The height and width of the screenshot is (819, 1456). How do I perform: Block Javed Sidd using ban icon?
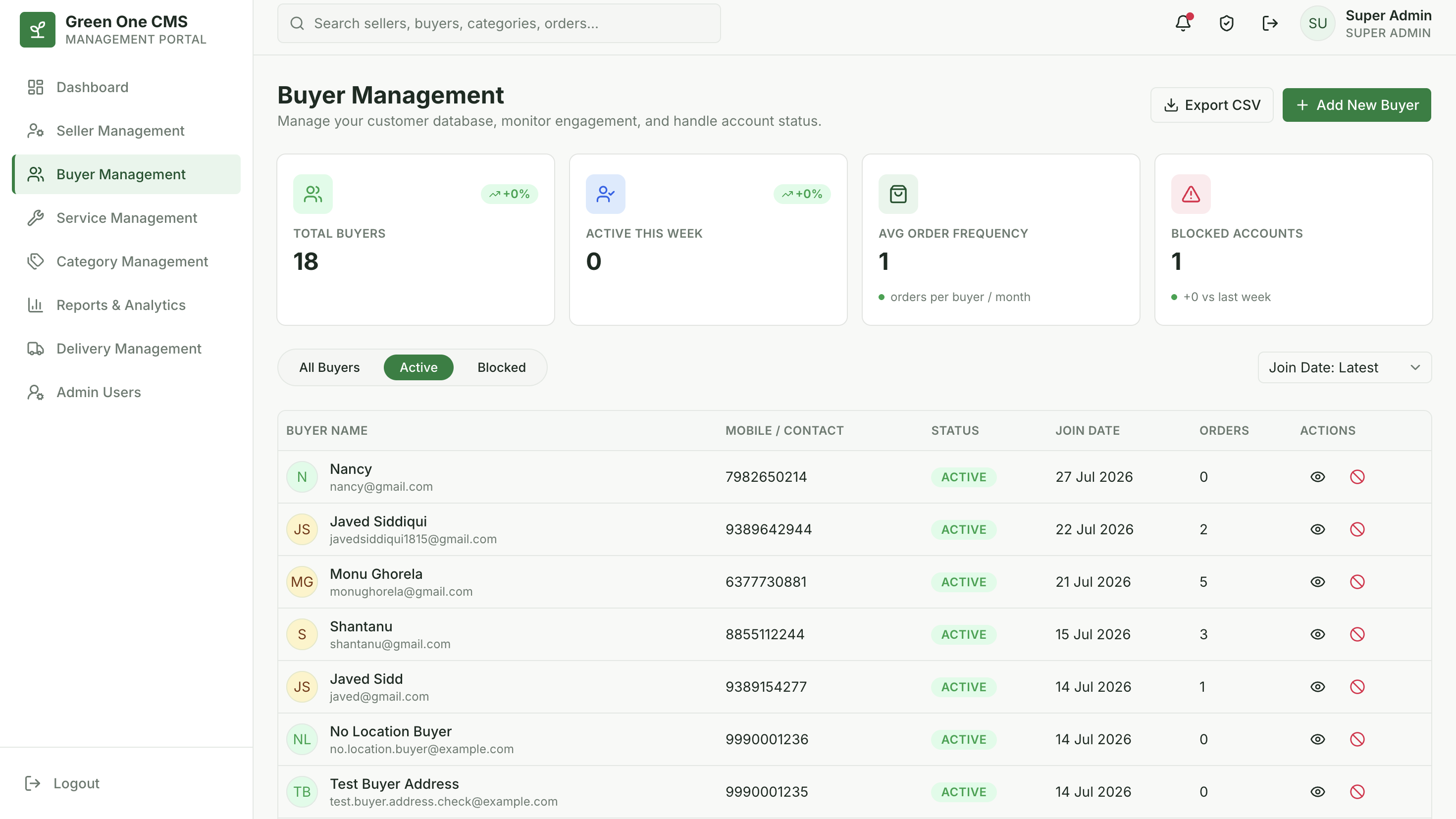[x=1357, y=687]
